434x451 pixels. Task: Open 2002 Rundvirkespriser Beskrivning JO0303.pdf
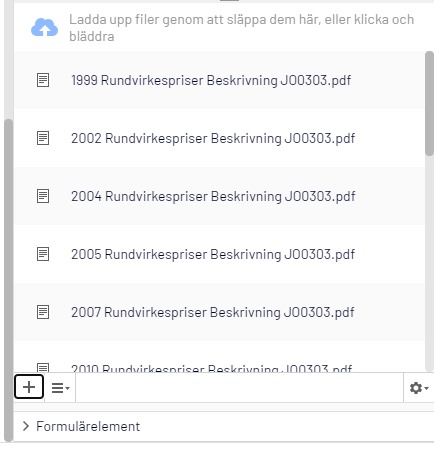(x=213, y=138)
